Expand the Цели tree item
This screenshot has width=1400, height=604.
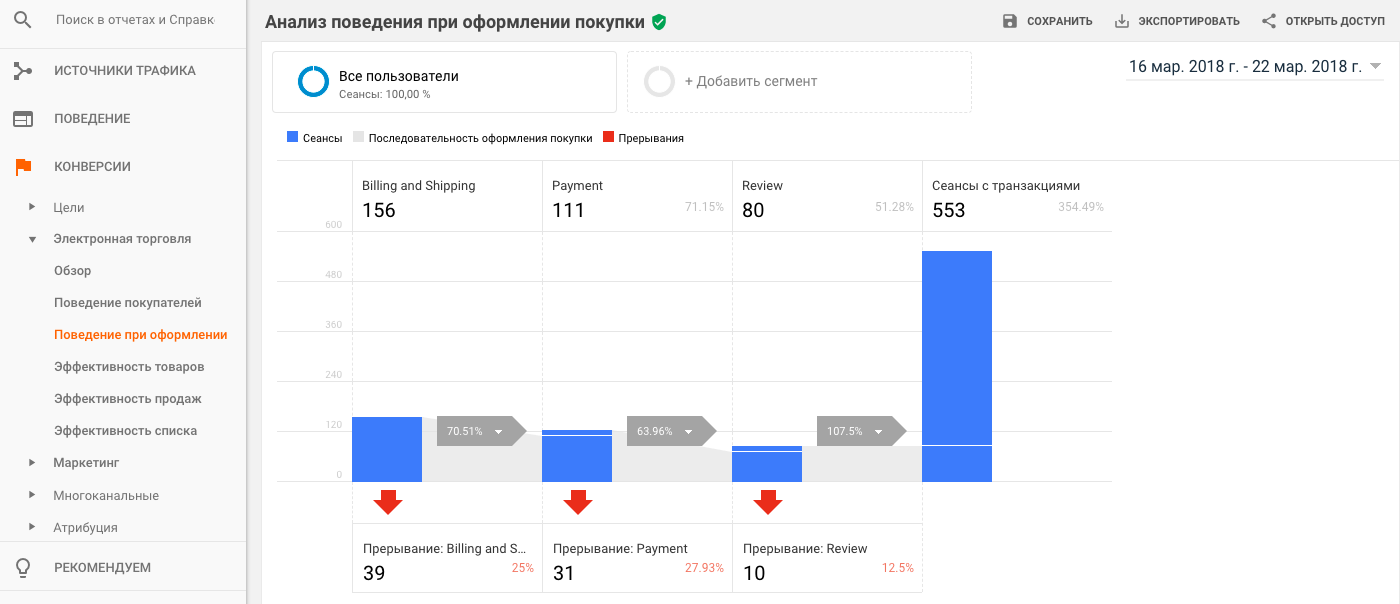pyautogui.click(x=32, y=208)
